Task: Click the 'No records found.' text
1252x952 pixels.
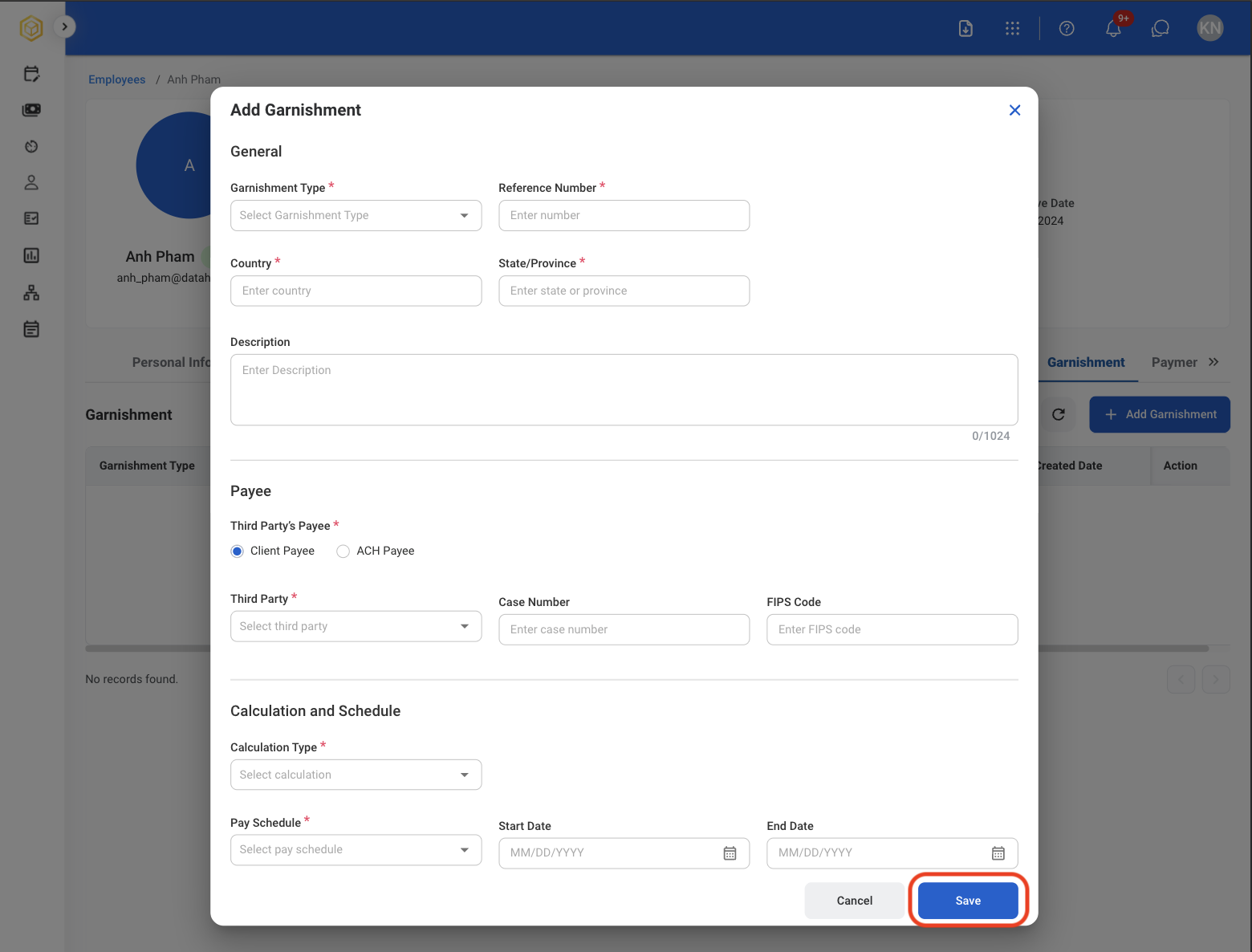Action: tap(132, 679)
